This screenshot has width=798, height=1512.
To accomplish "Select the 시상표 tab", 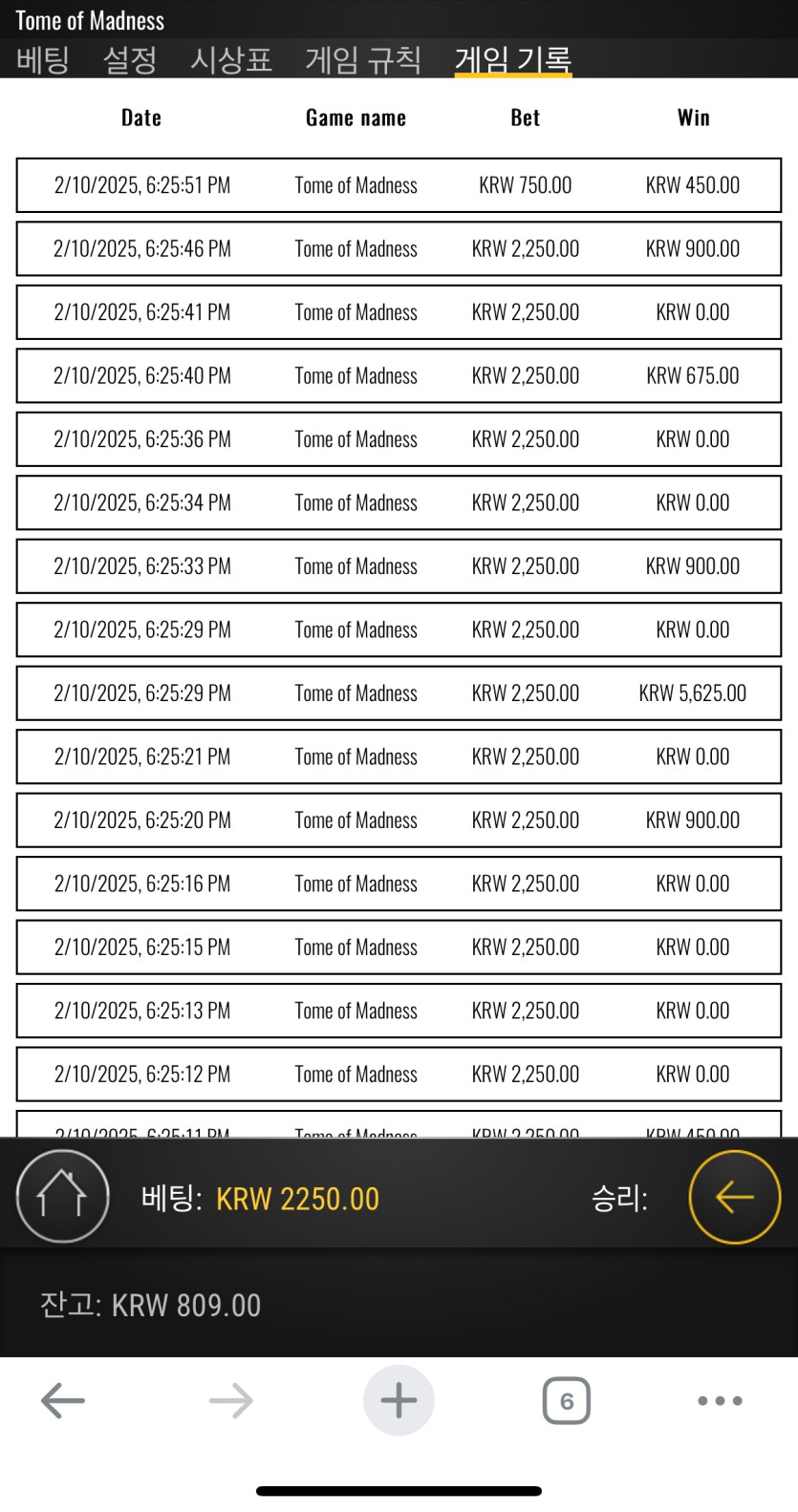I will click(x=231, y=60).
